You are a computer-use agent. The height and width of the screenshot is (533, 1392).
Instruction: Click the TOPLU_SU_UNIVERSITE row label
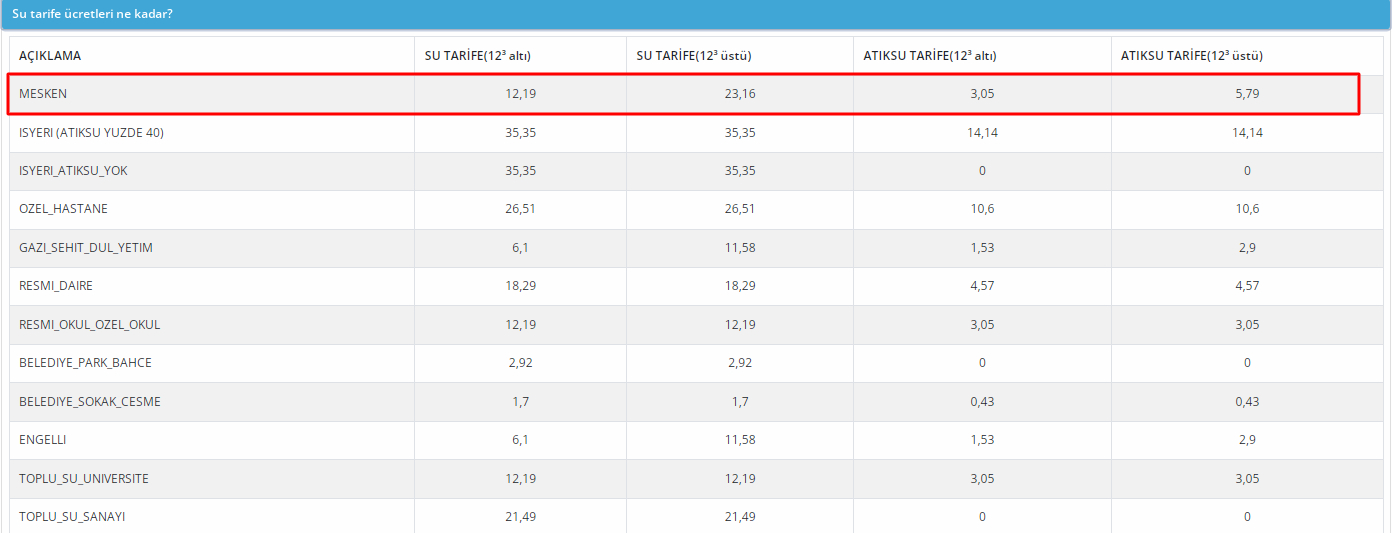(84, 479)
